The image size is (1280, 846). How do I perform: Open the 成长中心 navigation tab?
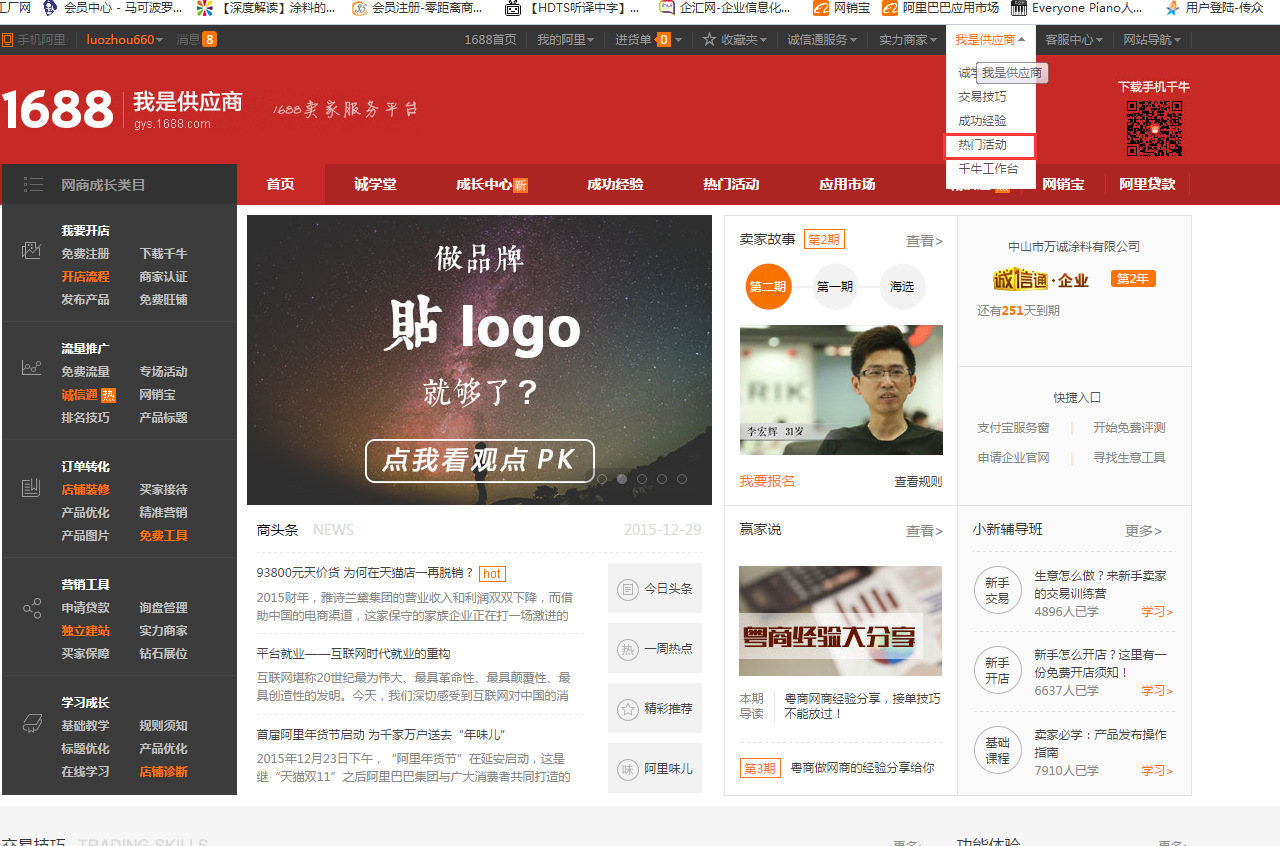(x=491, y=184)
